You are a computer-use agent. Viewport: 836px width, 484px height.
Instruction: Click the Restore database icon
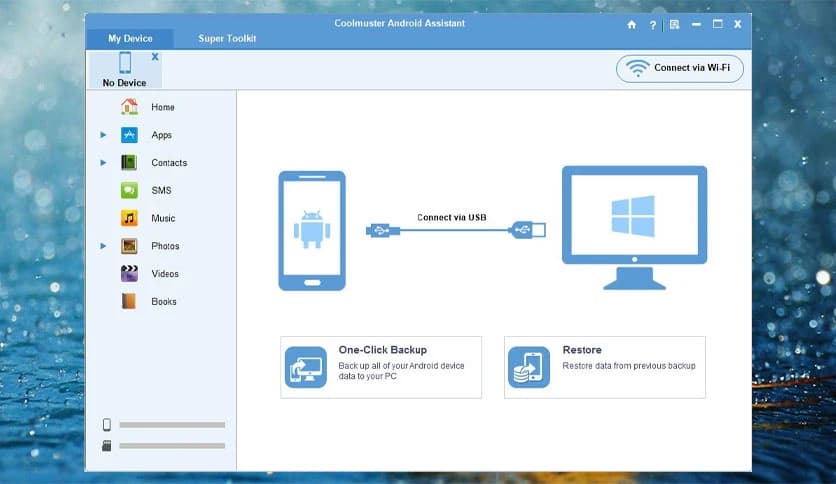coord(528,367)
